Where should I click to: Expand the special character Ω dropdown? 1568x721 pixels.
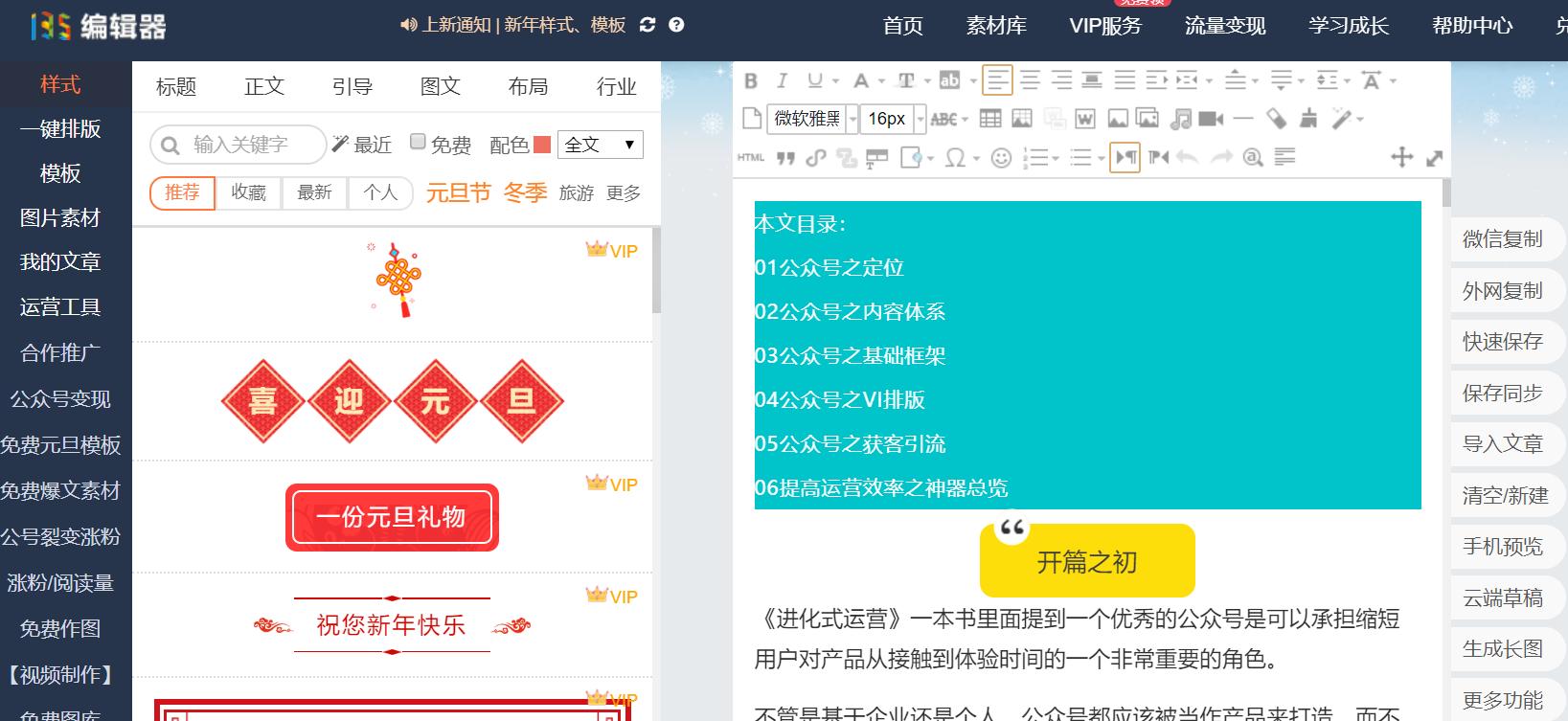[x=976, y=158]
